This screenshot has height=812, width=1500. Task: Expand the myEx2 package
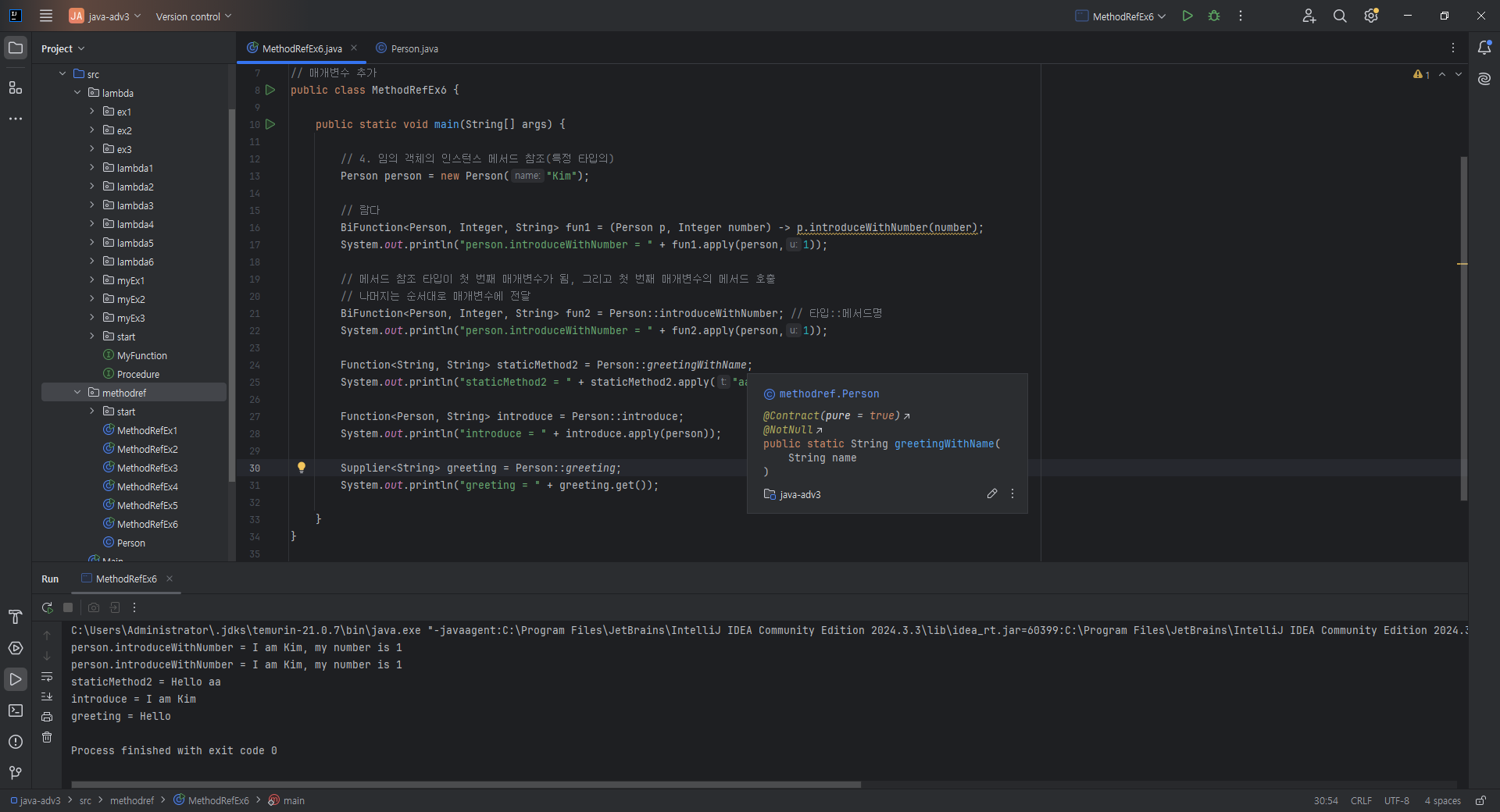[92, 299]
